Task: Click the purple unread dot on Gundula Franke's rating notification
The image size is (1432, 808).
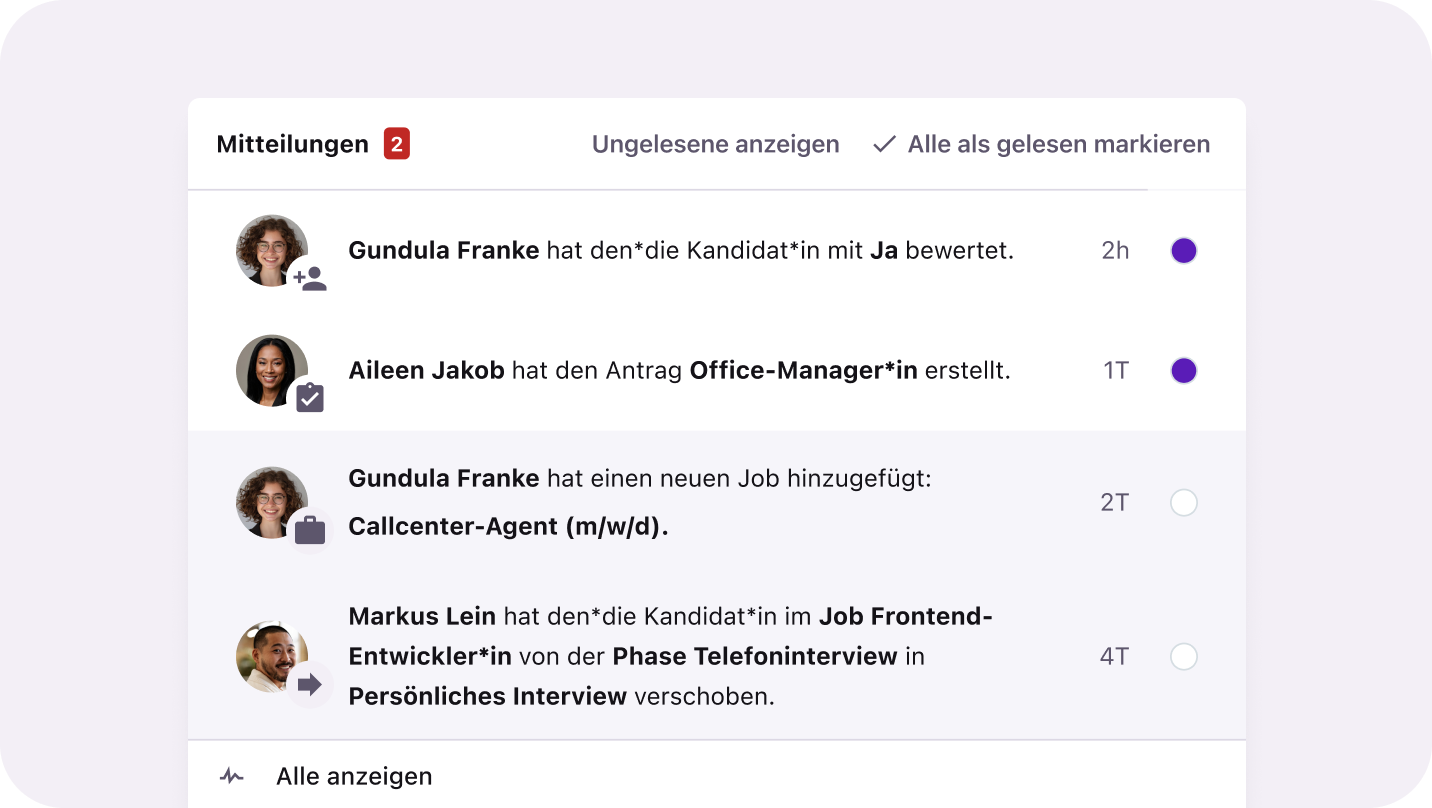Action: pos(1184,251)
